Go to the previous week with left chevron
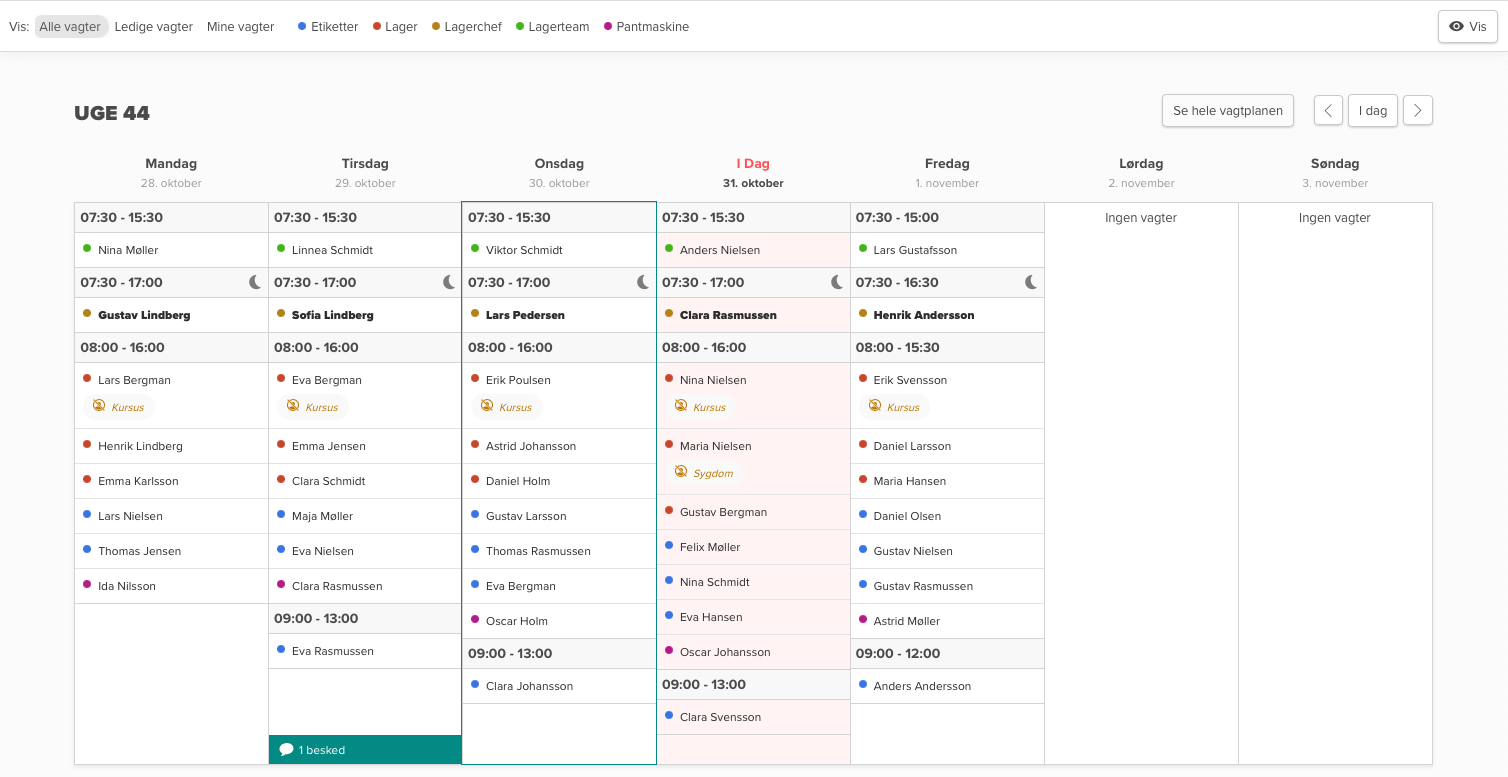1508x777 pixels. pyautogui.click(x=1328, y=111)
